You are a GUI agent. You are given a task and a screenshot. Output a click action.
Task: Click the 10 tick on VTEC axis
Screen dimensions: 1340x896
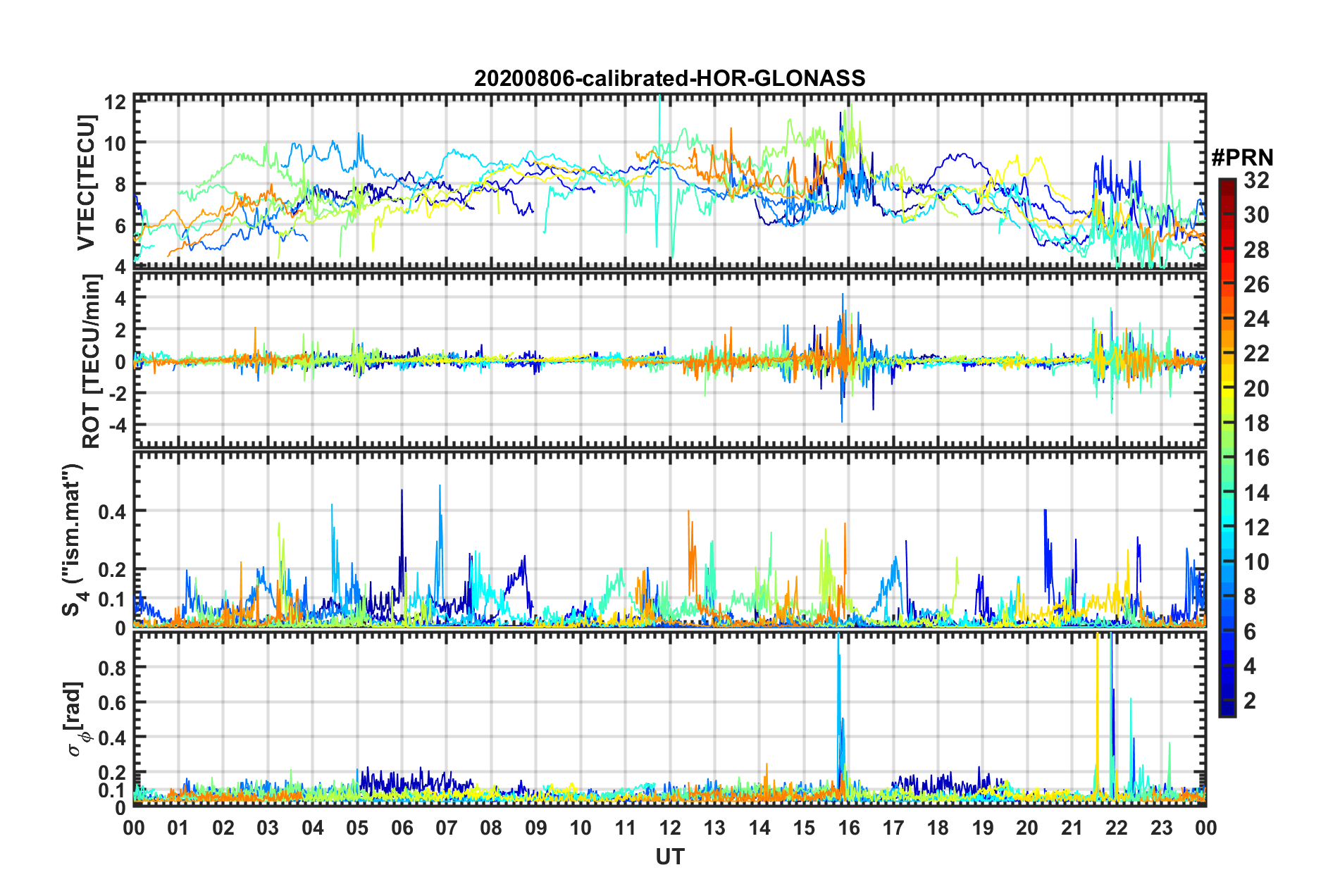pyautogui.click(x=116, y=143)
